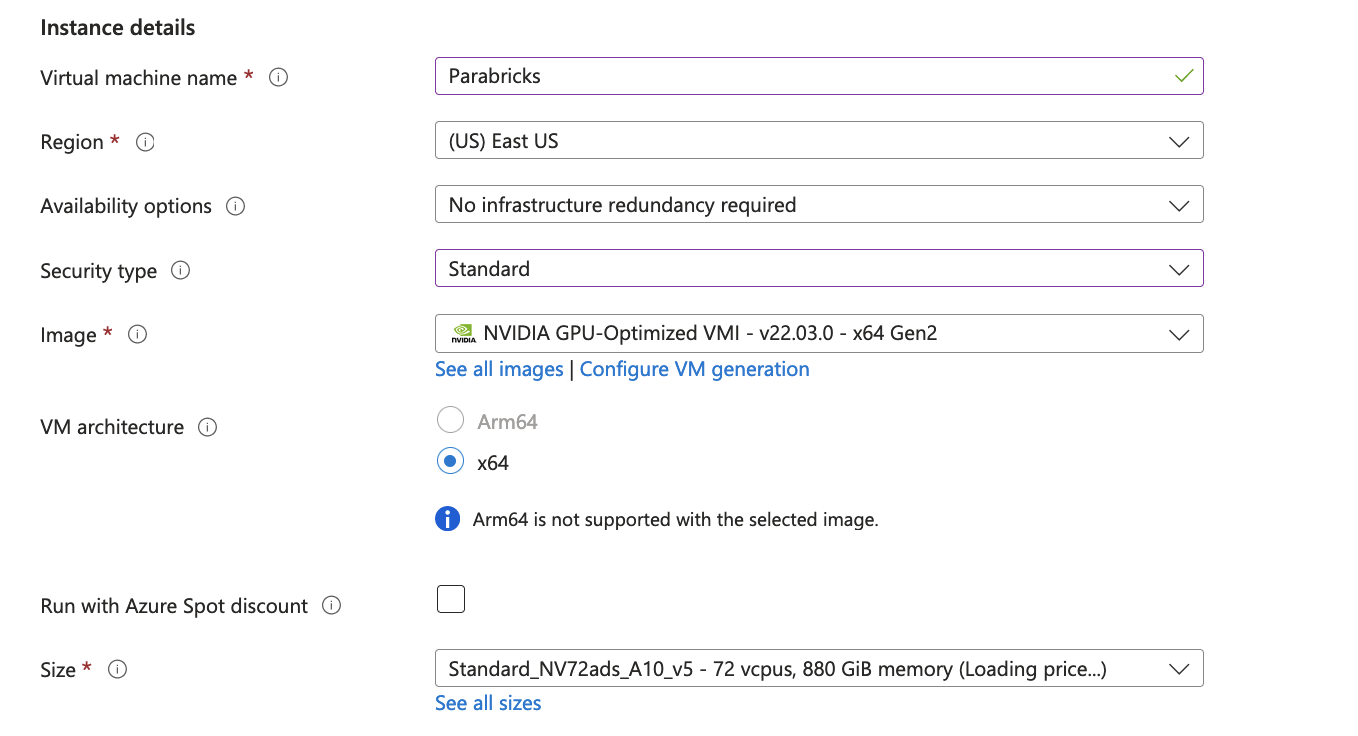Click info icon next to Virtual machine name
Viewport: 1358px width, 736px height.
279,78
